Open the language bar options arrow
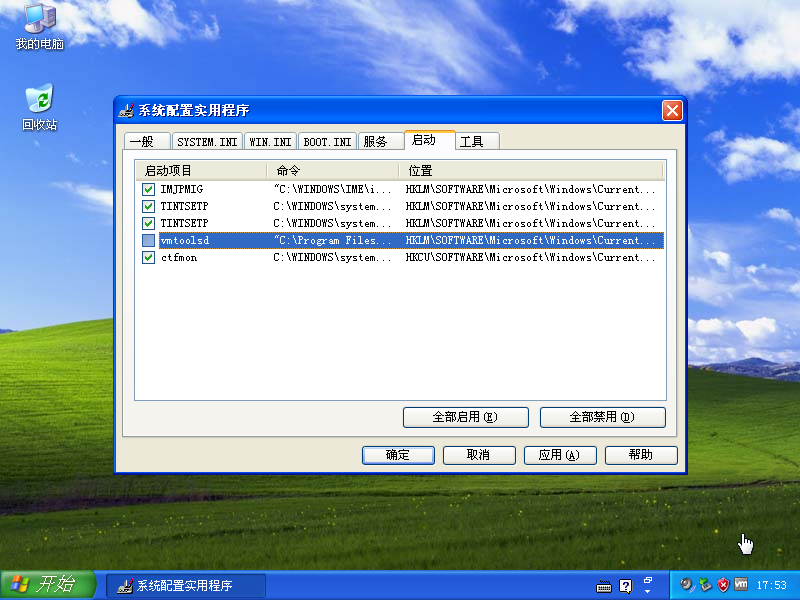 648,591
